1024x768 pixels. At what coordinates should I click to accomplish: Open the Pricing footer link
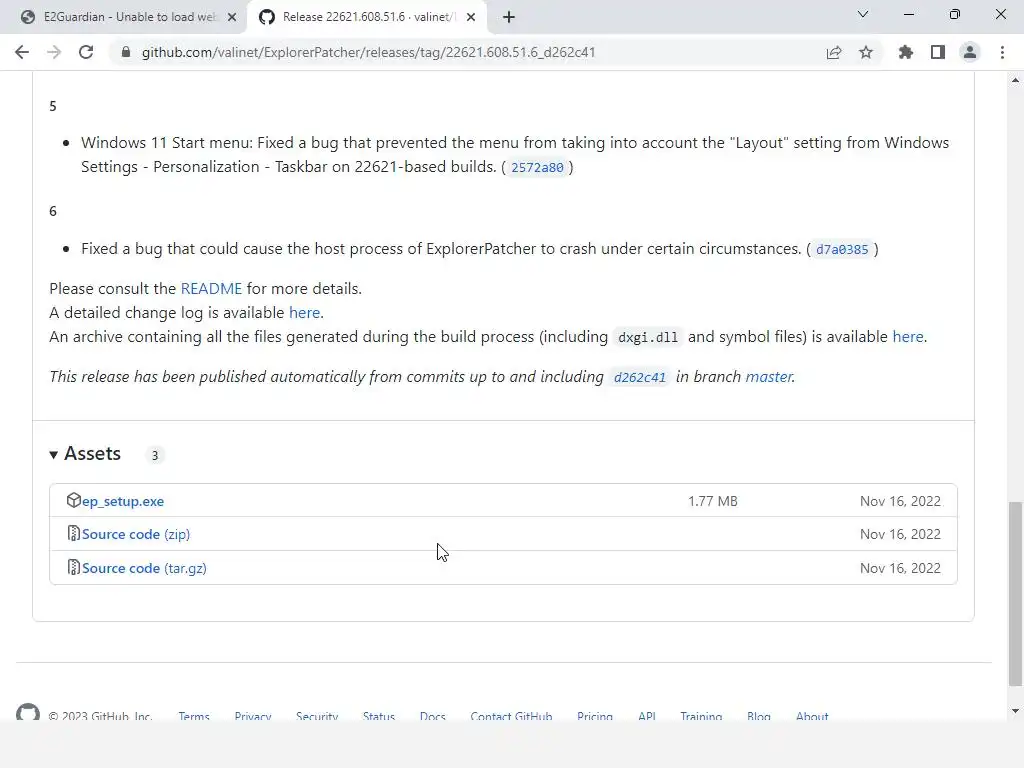pyautogui.click(x=595, y=716)
